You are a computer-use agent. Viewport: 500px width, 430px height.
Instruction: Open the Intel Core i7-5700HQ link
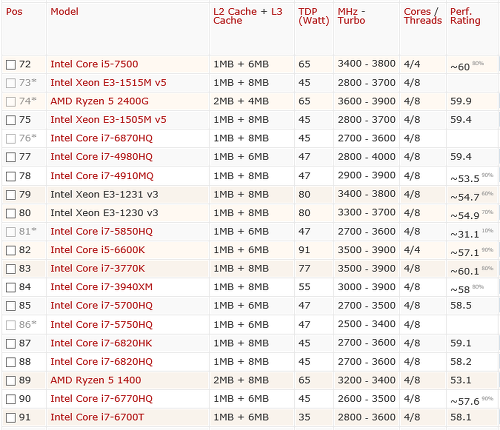pos(101,306)
